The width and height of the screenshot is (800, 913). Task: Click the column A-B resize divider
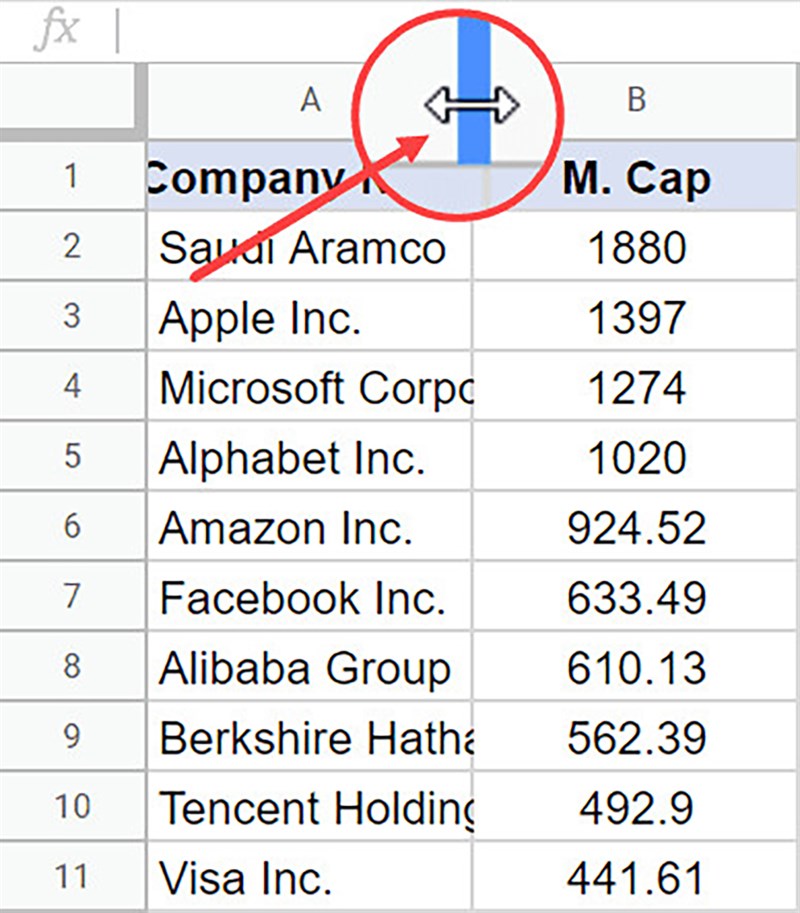(x=473, y=100)
